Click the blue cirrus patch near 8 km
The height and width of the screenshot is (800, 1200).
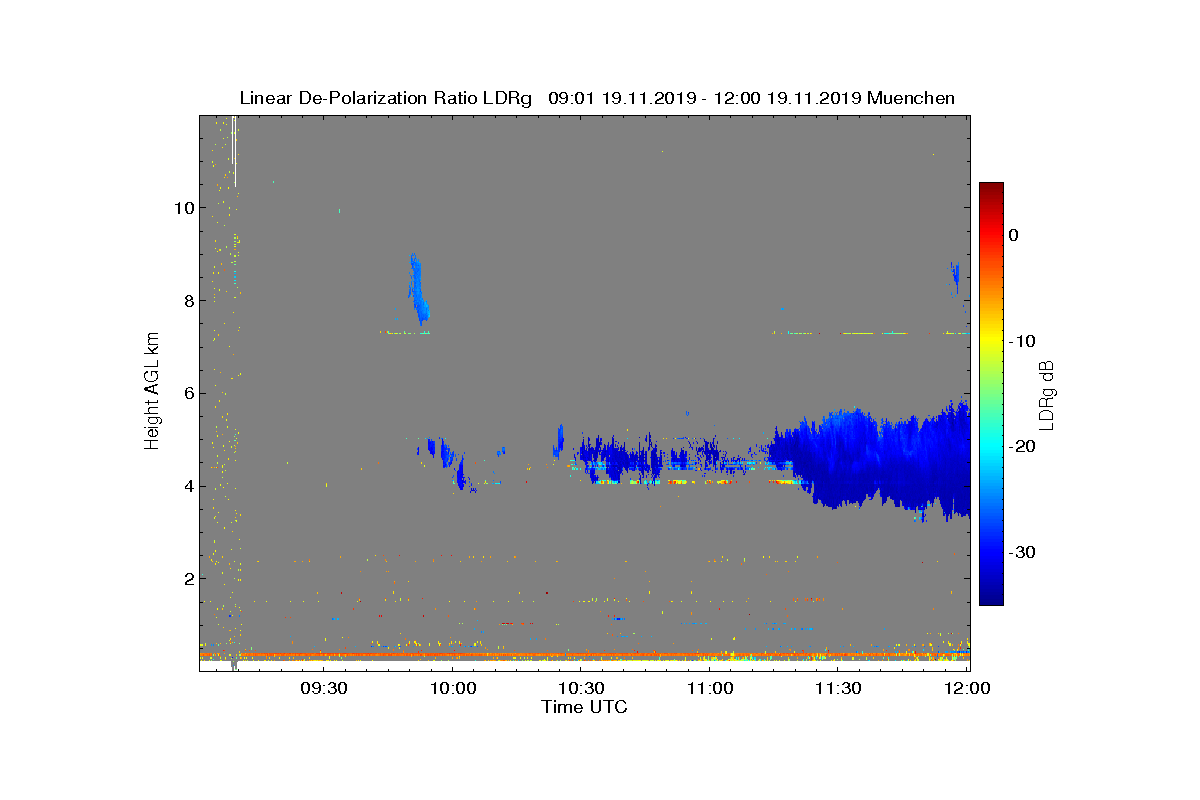417,288
